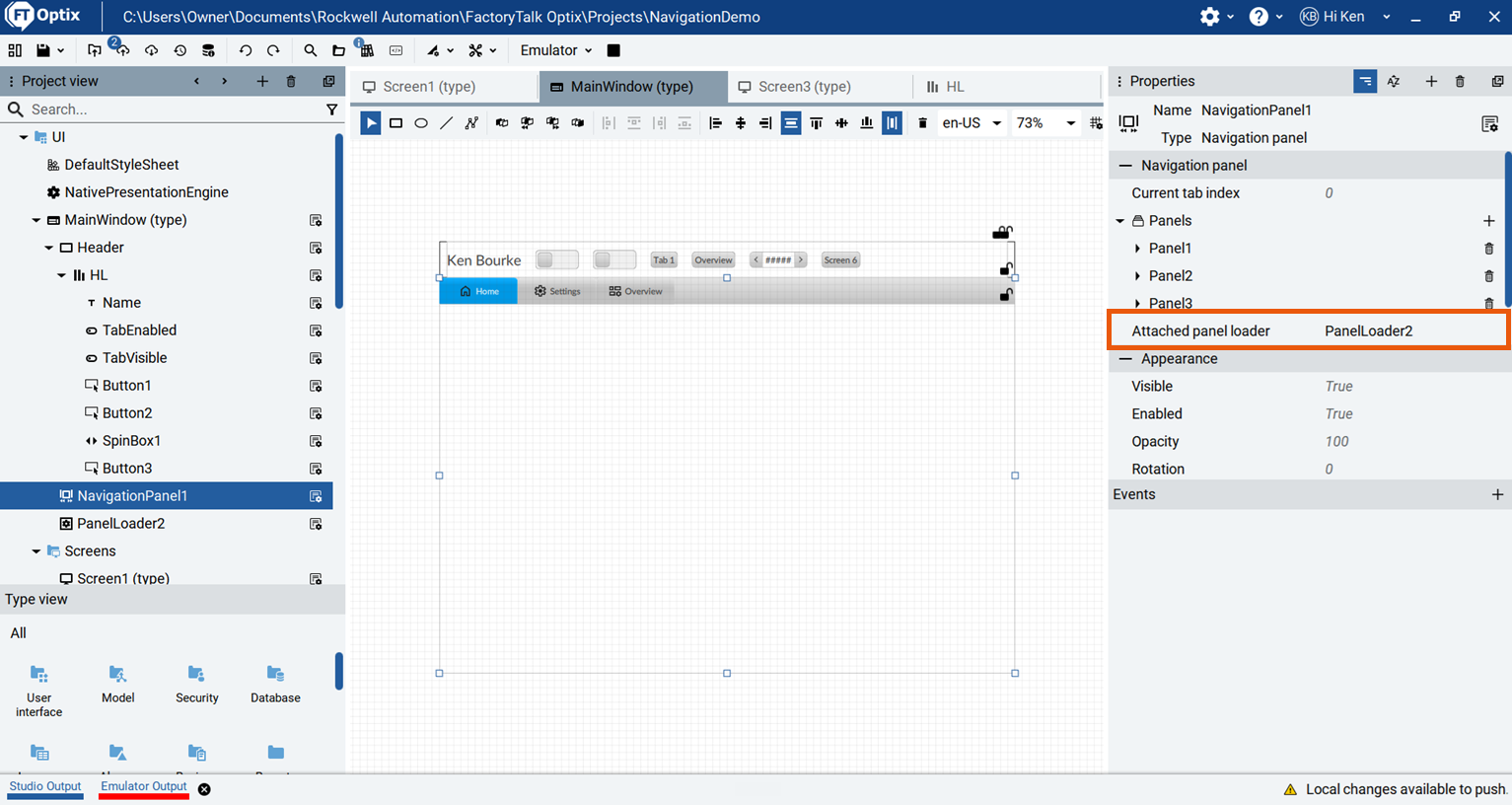
Task: Open the Security category in Type view
Action: (196, 684)
